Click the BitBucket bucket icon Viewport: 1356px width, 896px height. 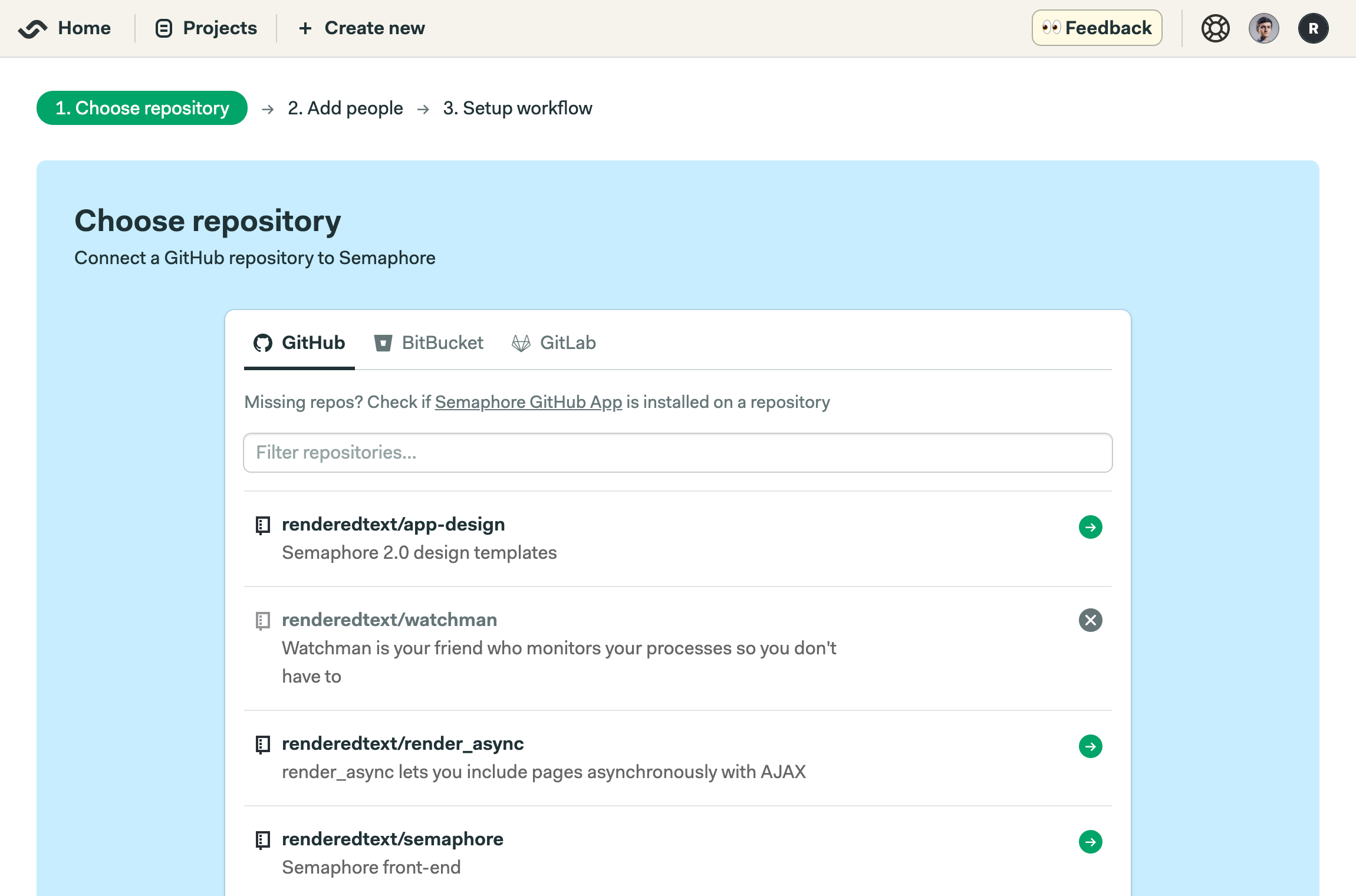pos(383,342)
